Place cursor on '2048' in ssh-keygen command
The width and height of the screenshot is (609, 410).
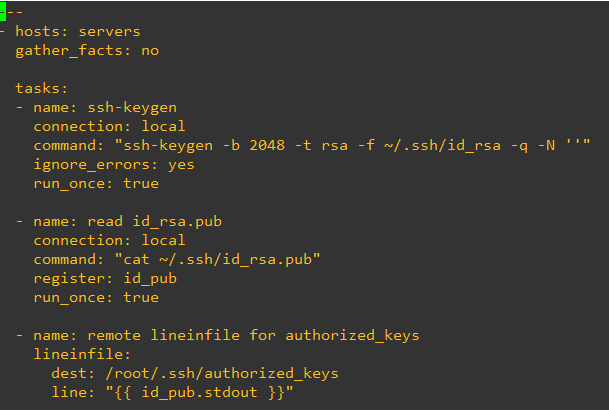coord(268,145)
